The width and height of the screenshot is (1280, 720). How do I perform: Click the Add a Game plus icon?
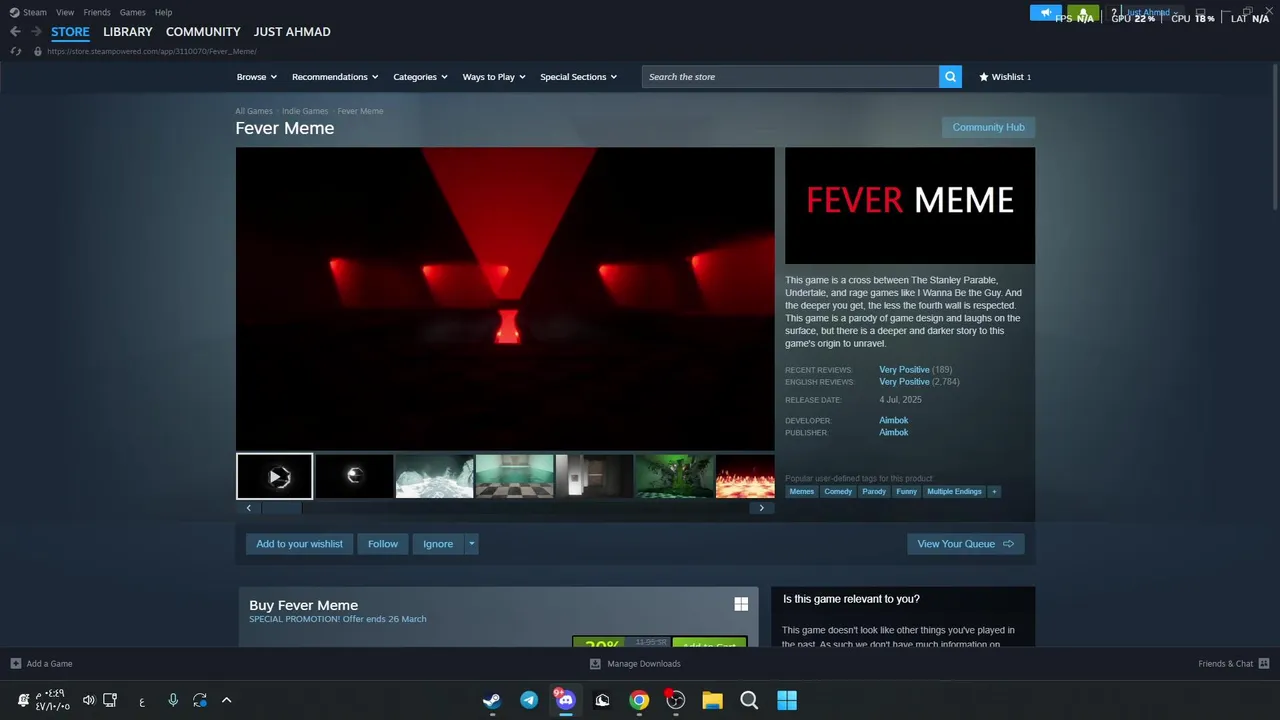coord(15,664)
